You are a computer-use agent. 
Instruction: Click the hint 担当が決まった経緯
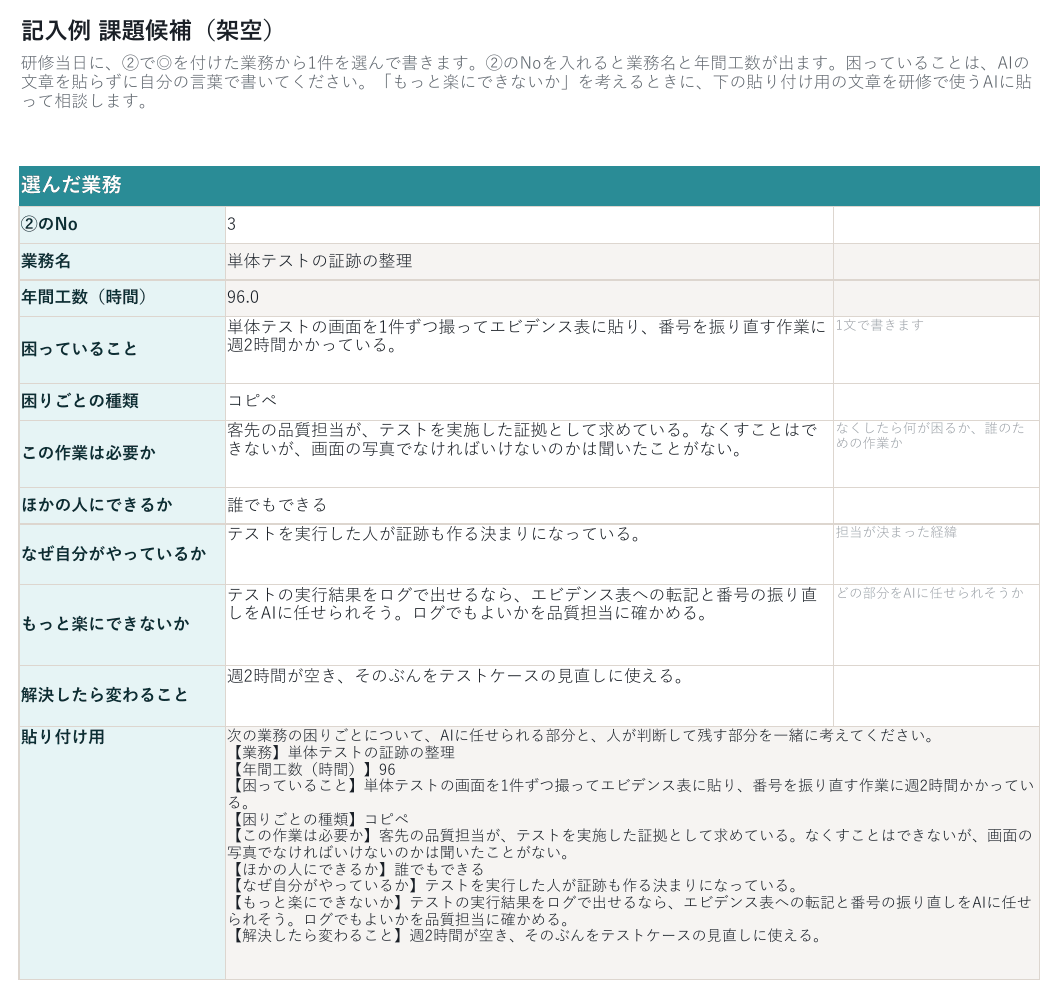pos(896,532)
